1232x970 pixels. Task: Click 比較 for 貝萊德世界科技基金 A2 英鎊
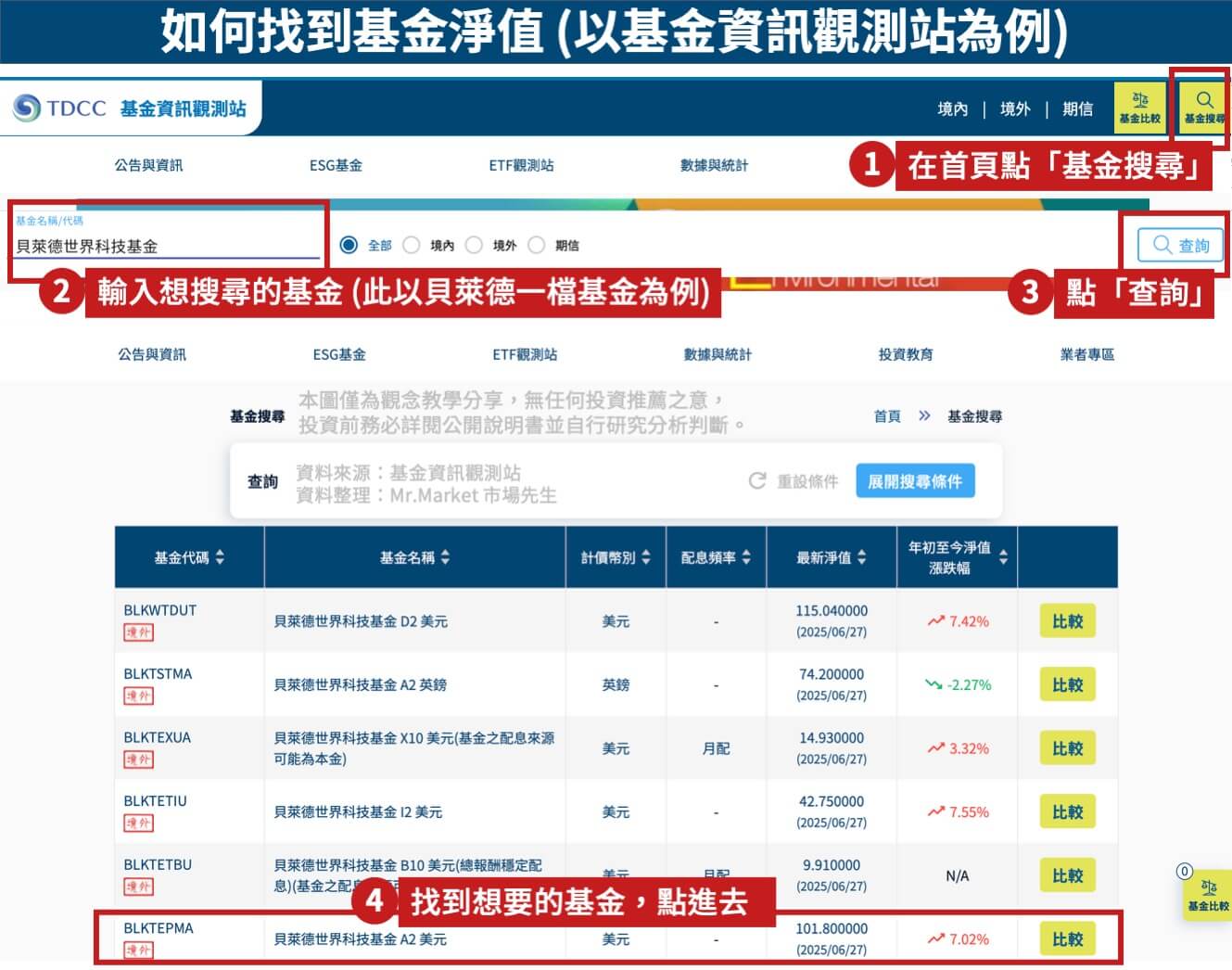[x=1067, y=684]
